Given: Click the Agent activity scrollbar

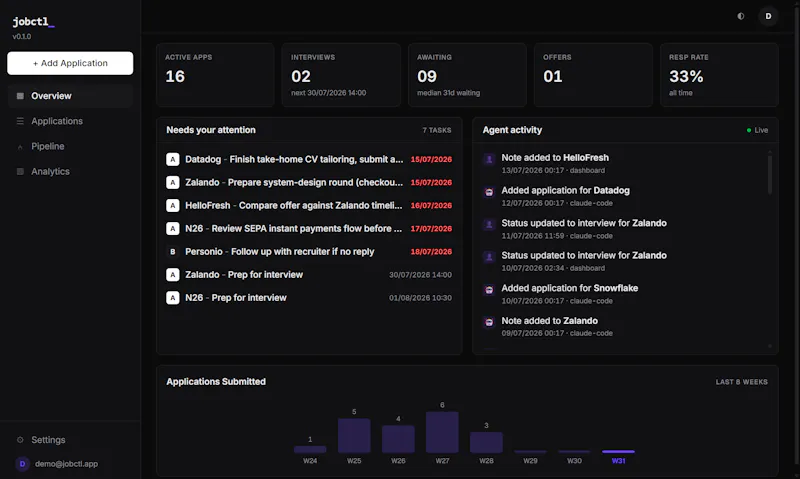Looking at the screenshot, I should tap(770, 175).
